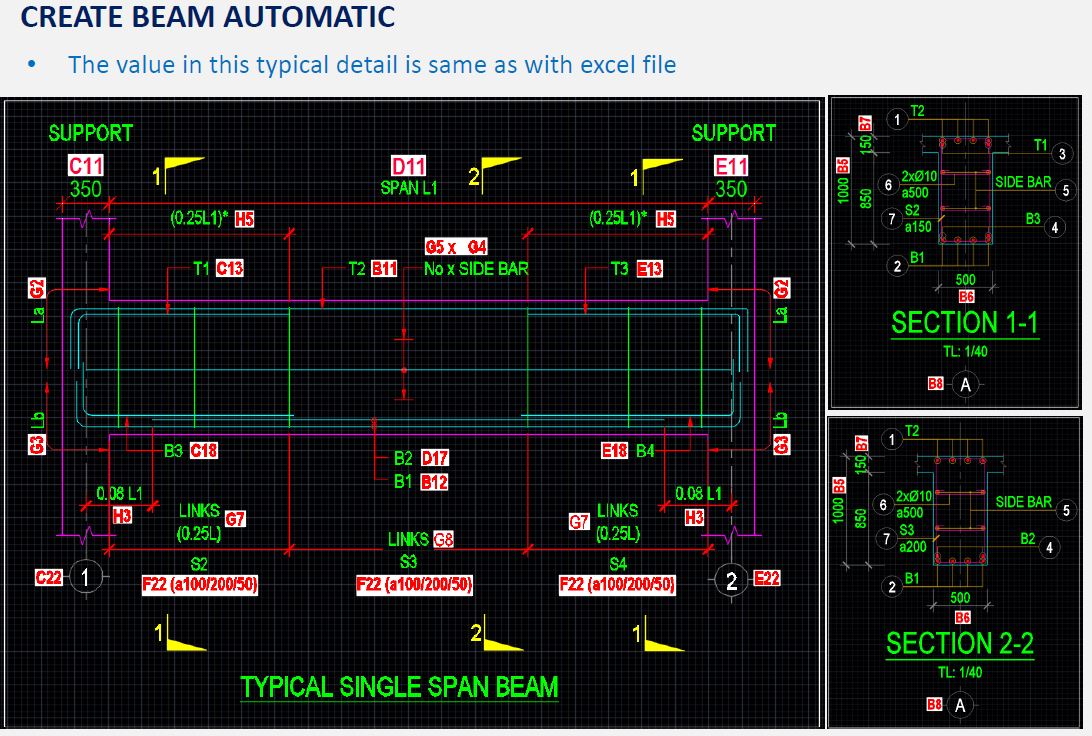Click the H5 tag near the left support
The width and height of the screenshot is (1092, 736).
[x=244, y=219]
